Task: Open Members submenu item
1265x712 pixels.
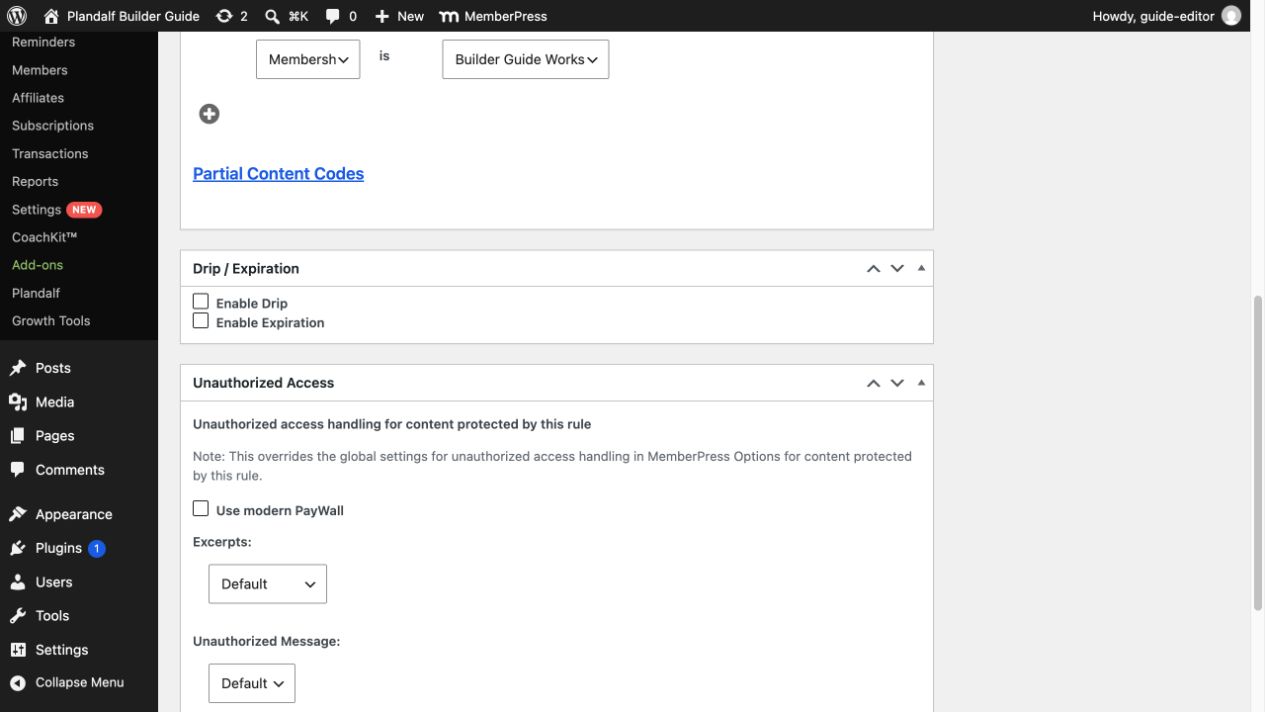Action: (40, 70)
